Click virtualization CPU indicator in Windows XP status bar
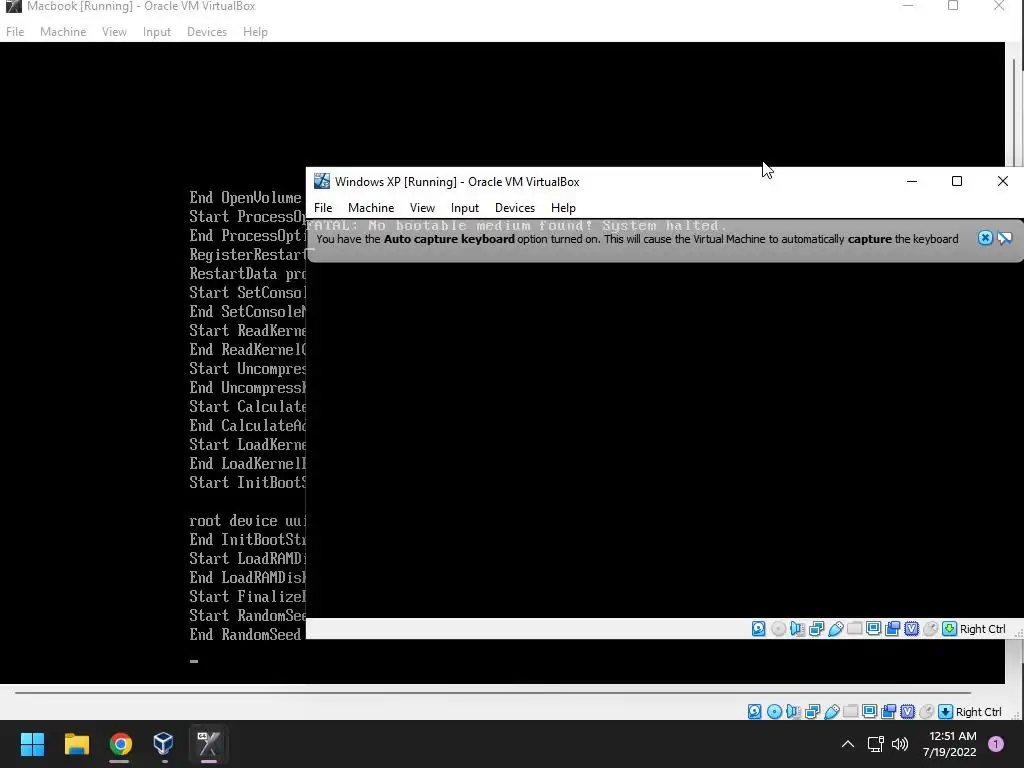The height and width of the screenshot is (768, 1024). coord(912,629)
